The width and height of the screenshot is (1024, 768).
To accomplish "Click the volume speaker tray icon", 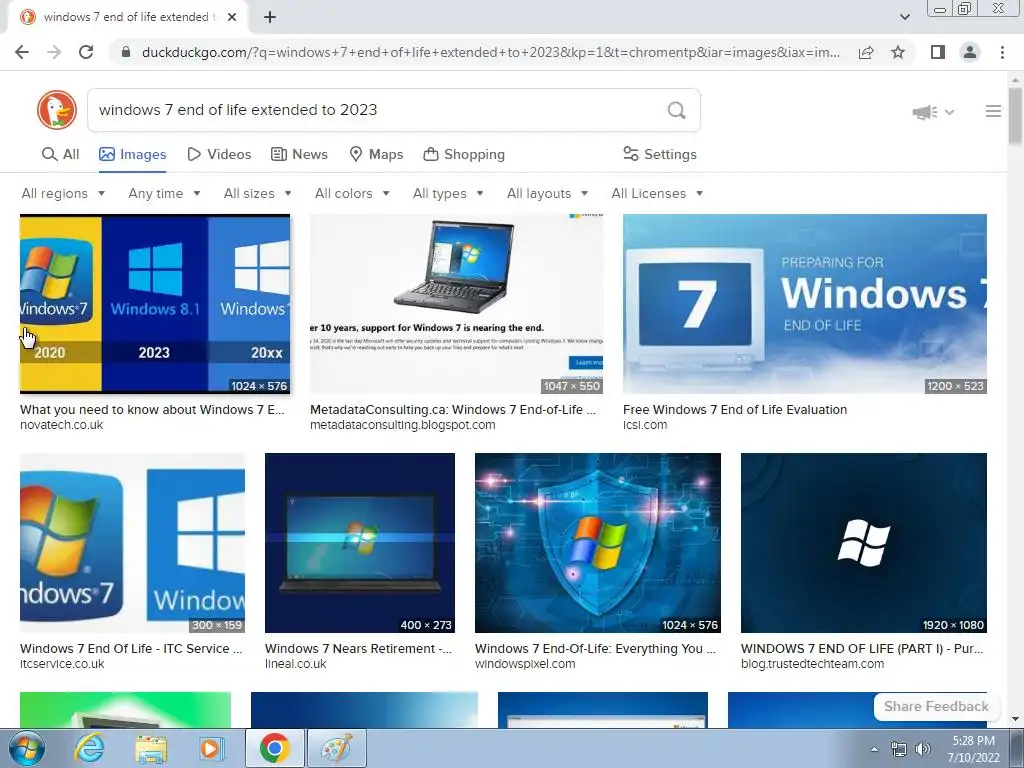I will [922, 749].
